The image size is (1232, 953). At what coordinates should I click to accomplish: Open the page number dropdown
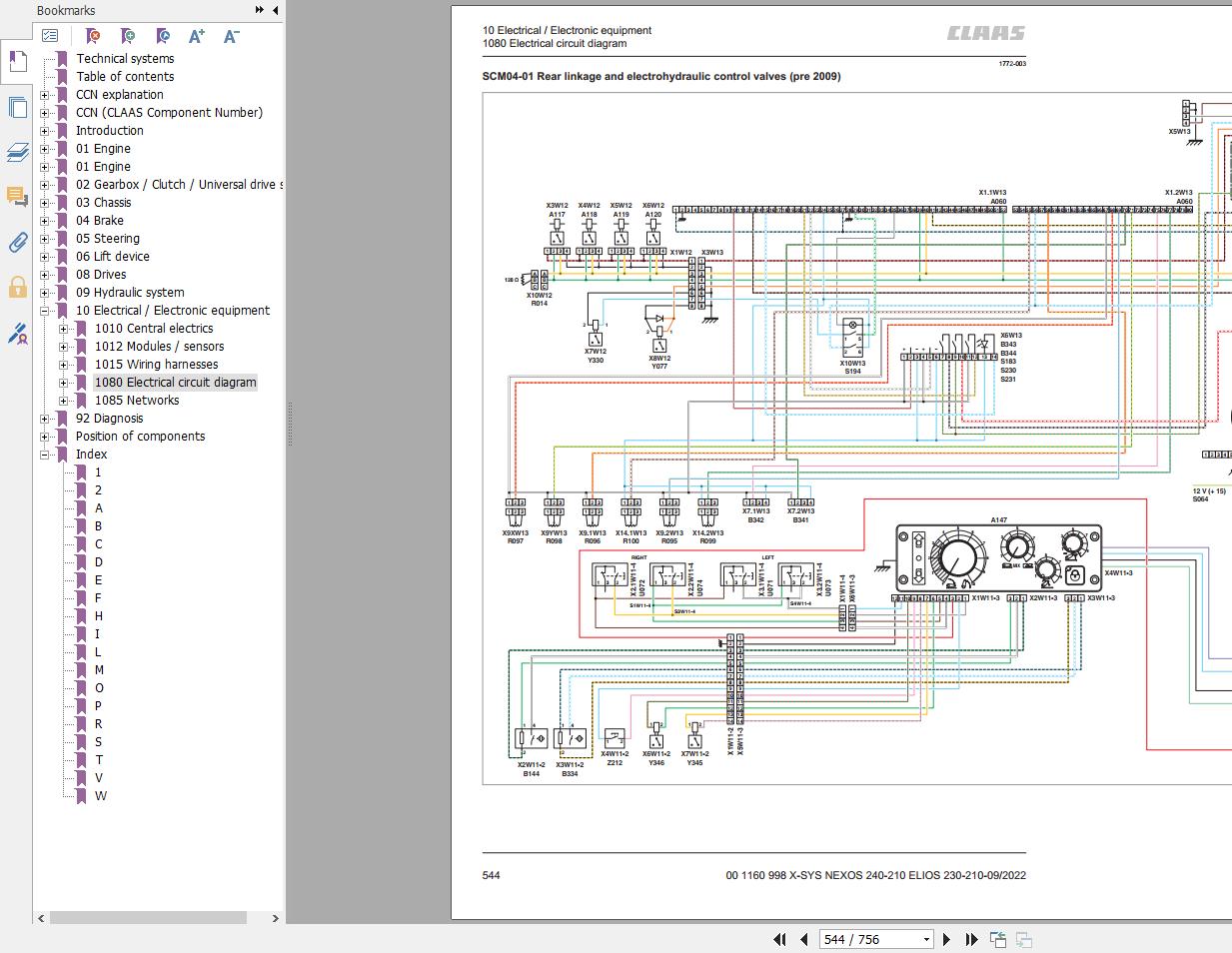click(x=926, y=939)
